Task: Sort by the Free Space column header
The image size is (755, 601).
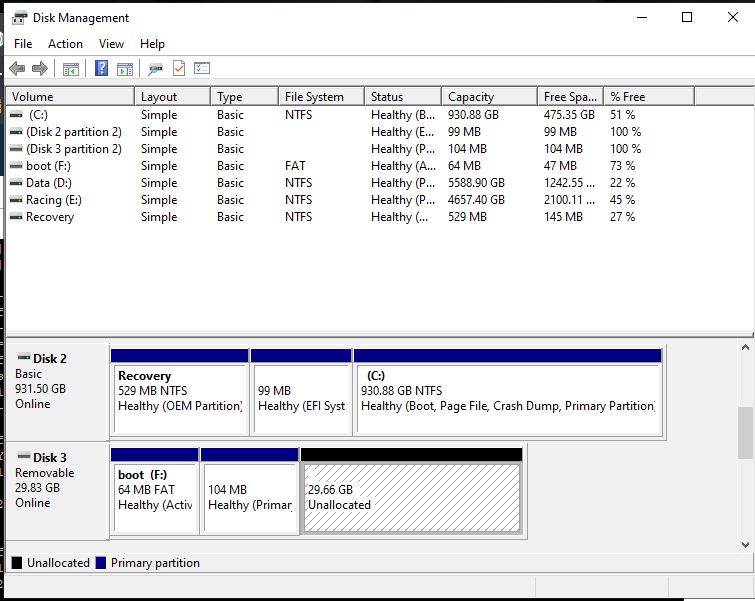Action: tap(571, 97)
